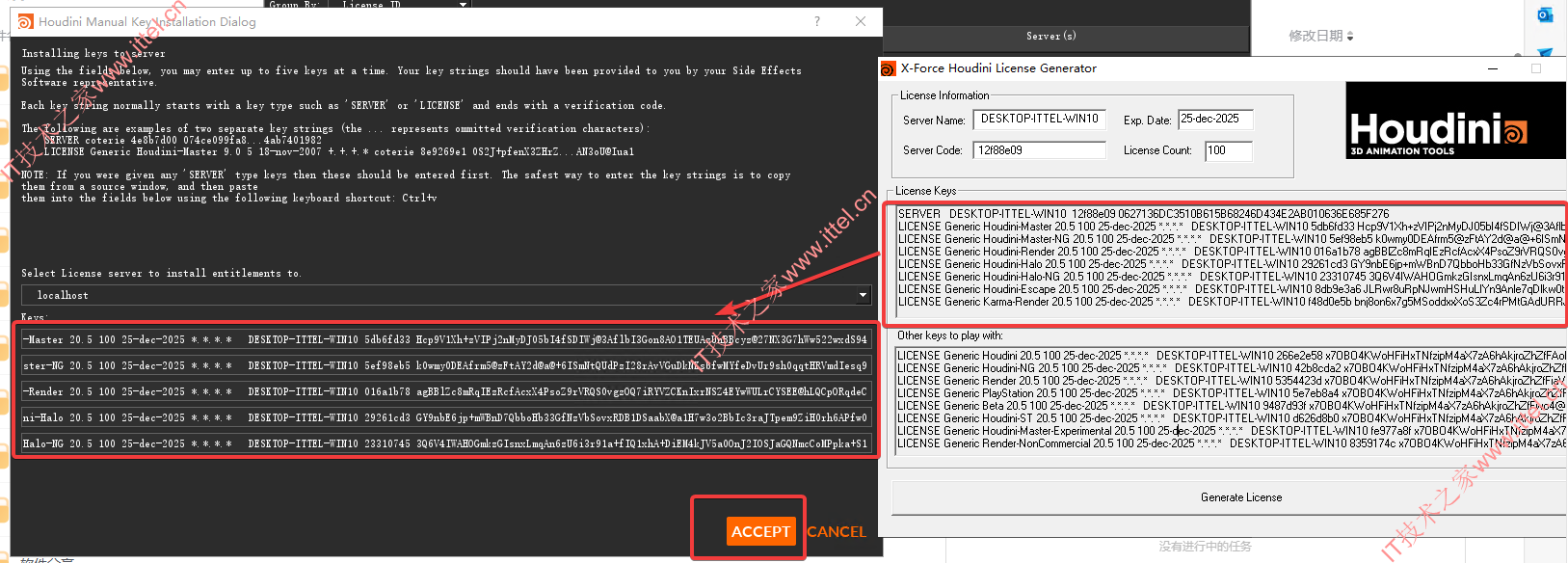Screen dimensions: 1568x563
Task: Click the Houdini icon in installation dialog title
Action: (26, 21)
